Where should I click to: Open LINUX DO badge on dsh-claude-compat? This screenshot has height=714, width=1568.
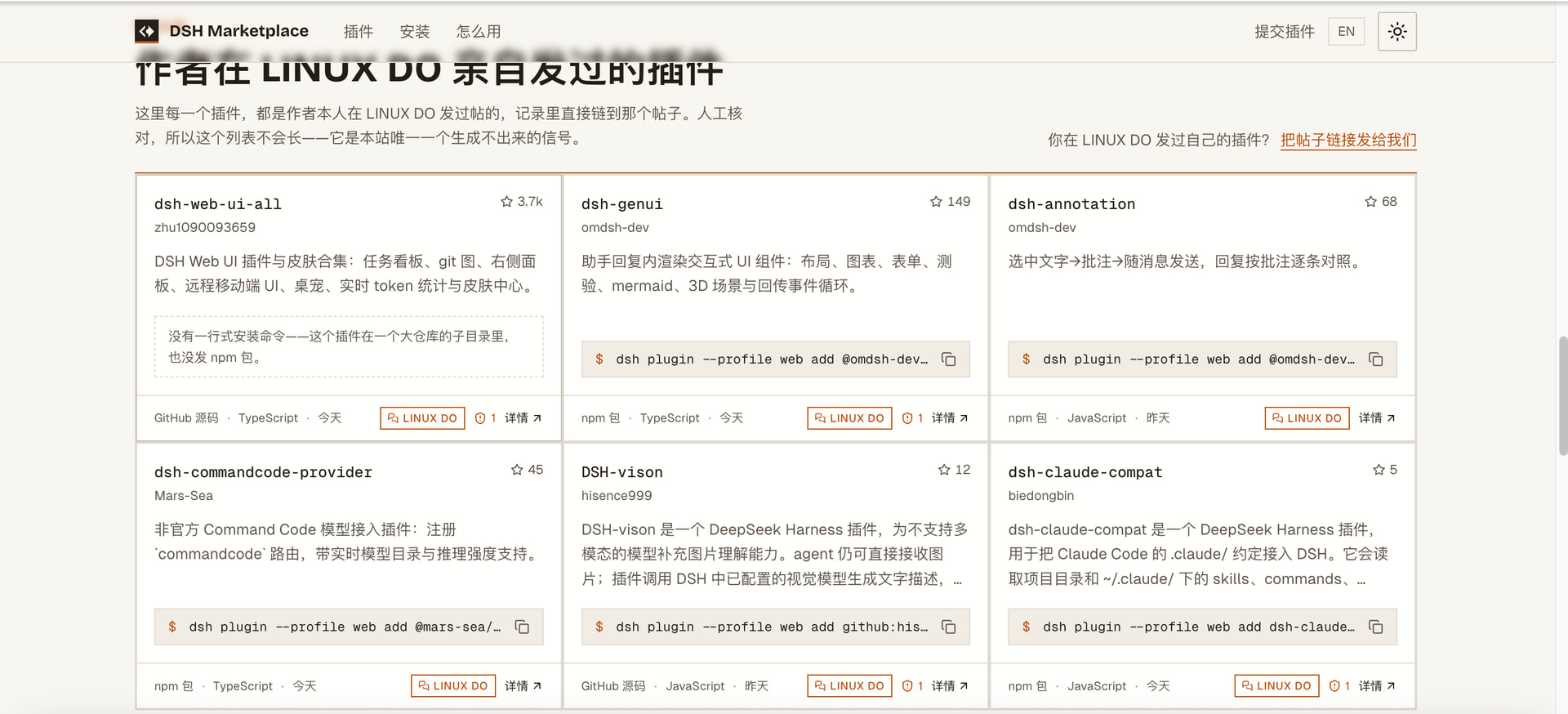[x=1276, y=685]
